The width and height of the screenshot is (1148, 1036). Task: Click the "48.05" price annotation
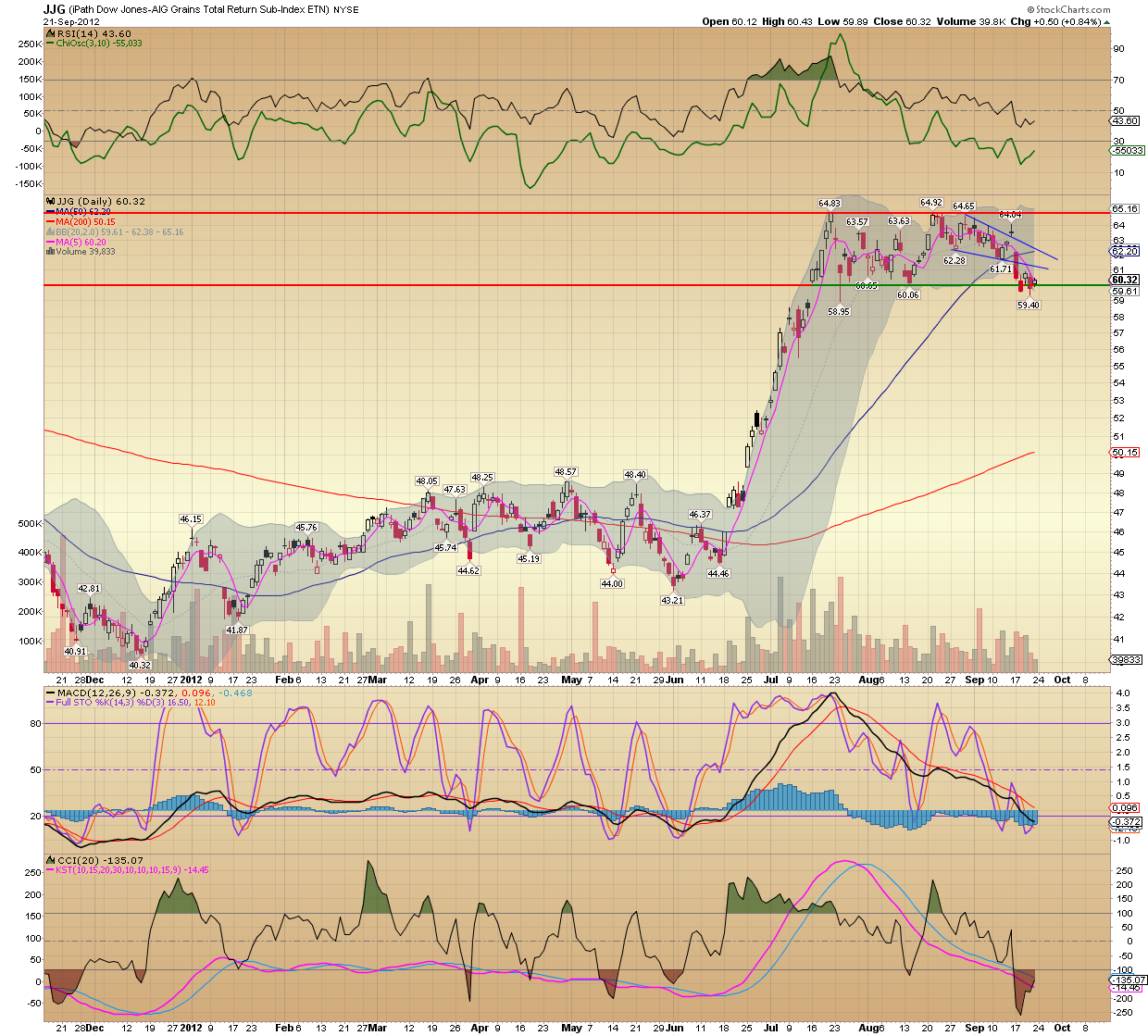point(427,481)
